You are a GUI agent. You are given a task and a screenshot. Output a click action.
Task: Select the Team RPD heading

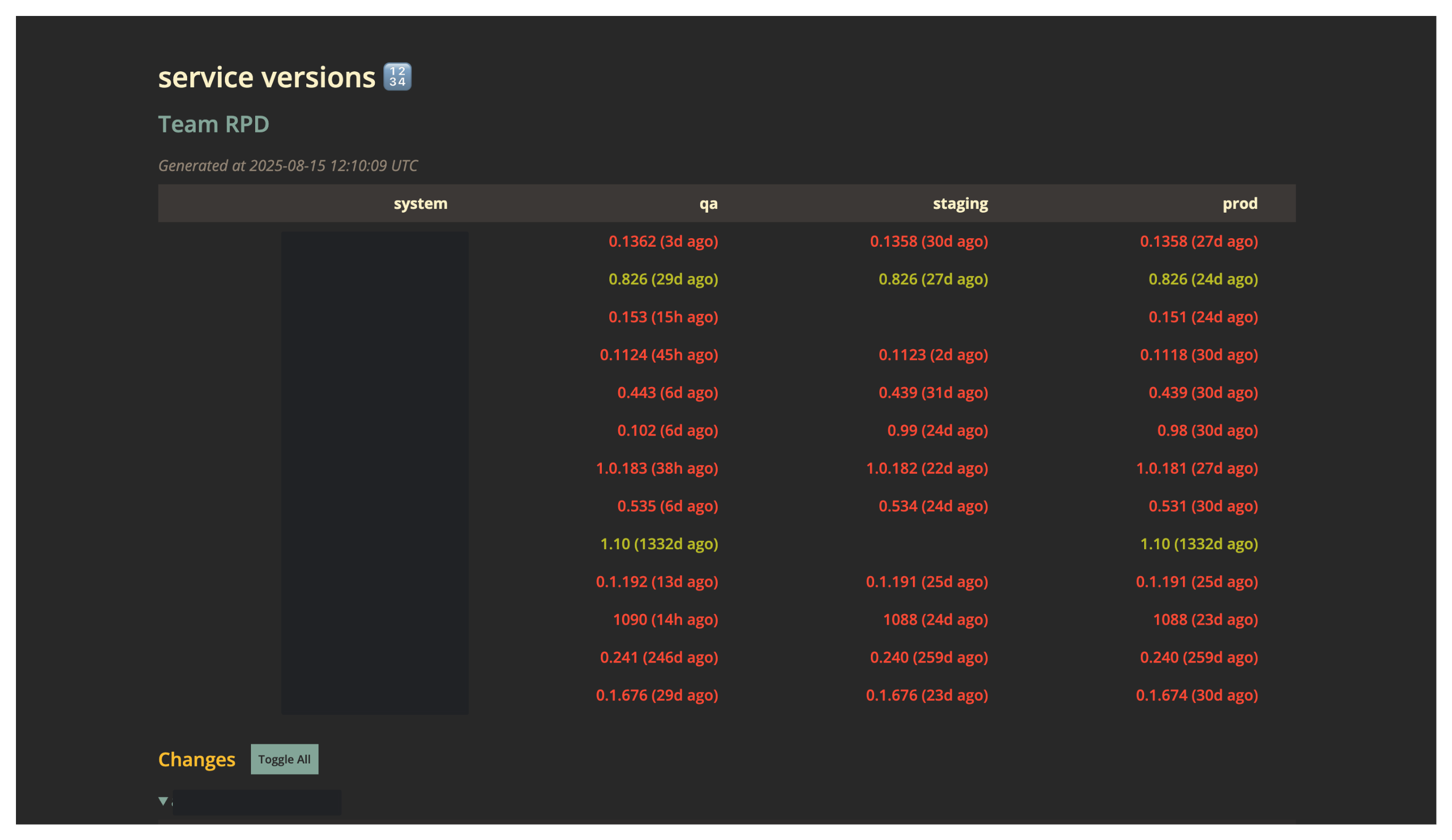(x=214, y=124)
